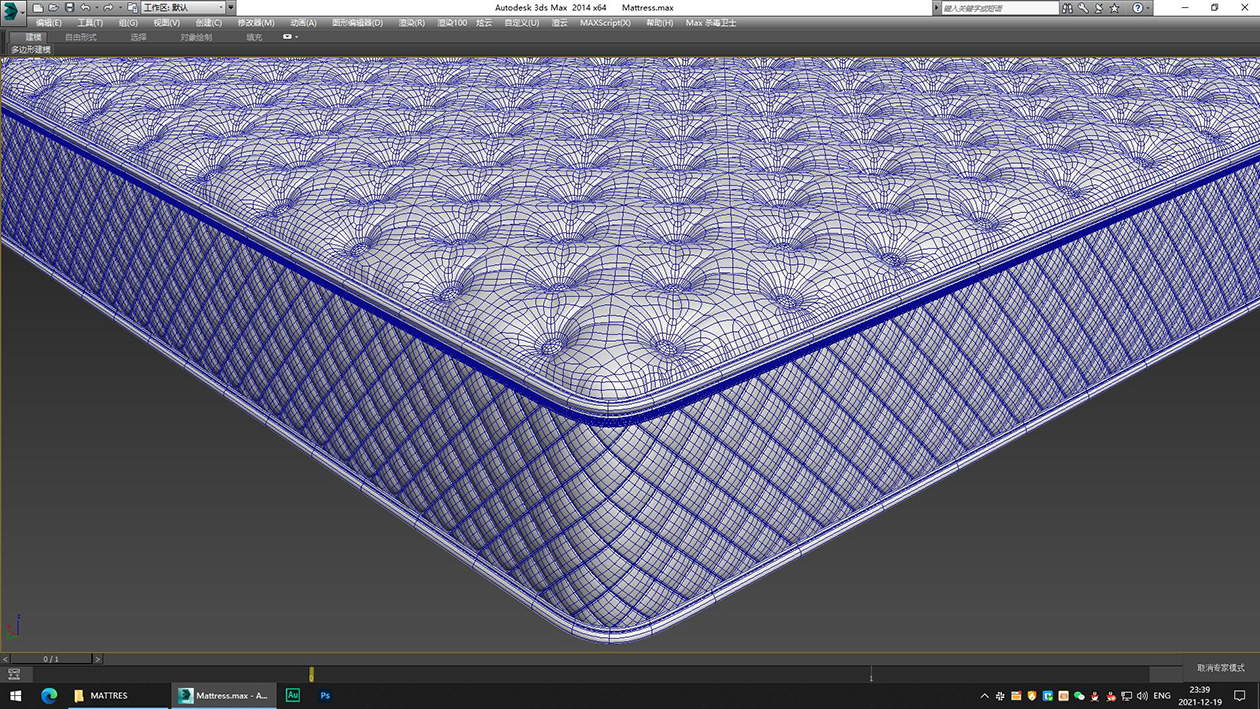Image resolution: width=1260 pixels, height=709 pixels.
Task: Open the 组(G) menu
Action: (x=128, y=23)
